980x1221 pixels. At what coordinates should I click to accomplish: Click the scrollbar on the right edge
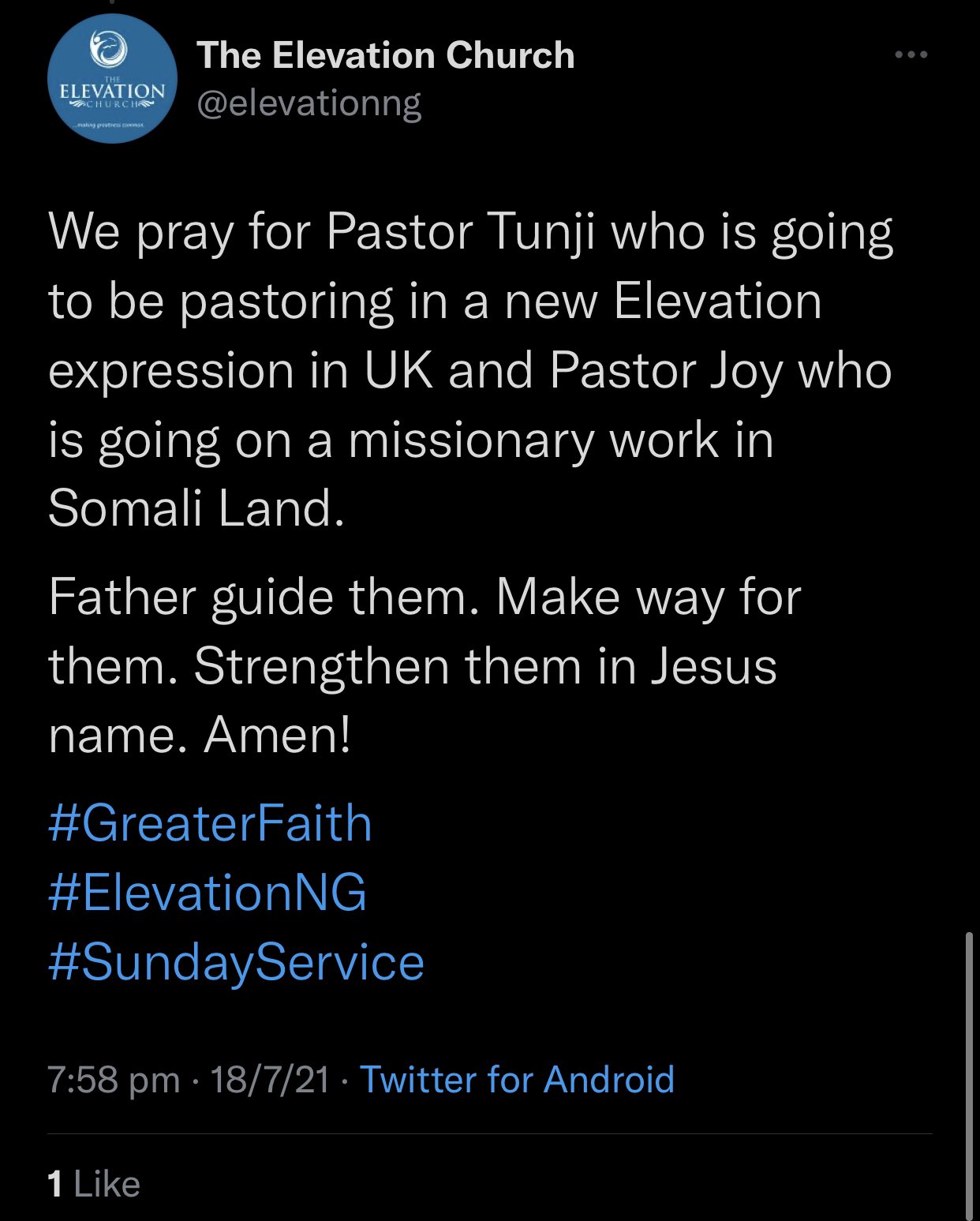point(969,1073)
